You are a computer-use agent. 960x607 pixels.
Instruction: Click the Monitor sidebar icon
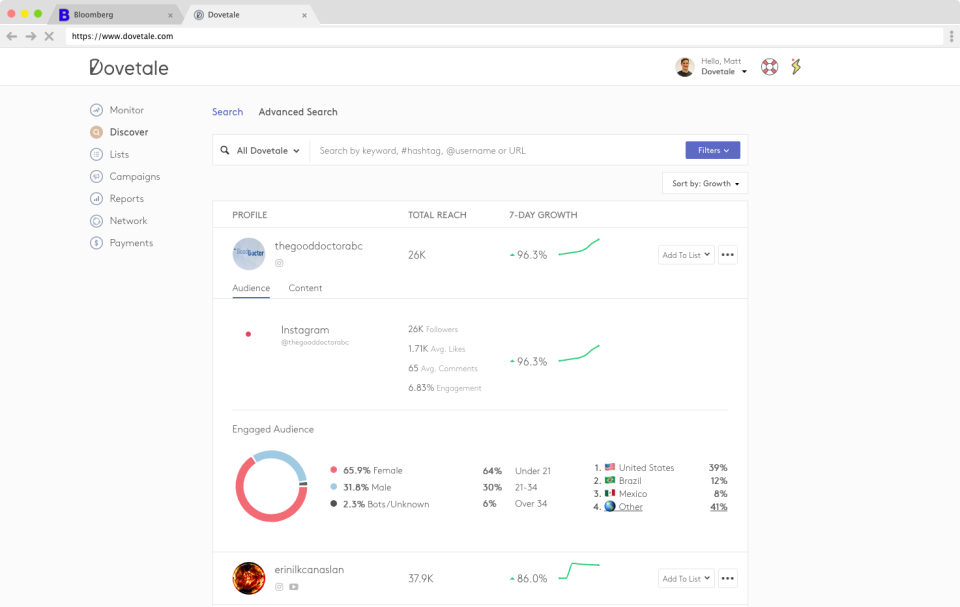(x=96, y=110)
